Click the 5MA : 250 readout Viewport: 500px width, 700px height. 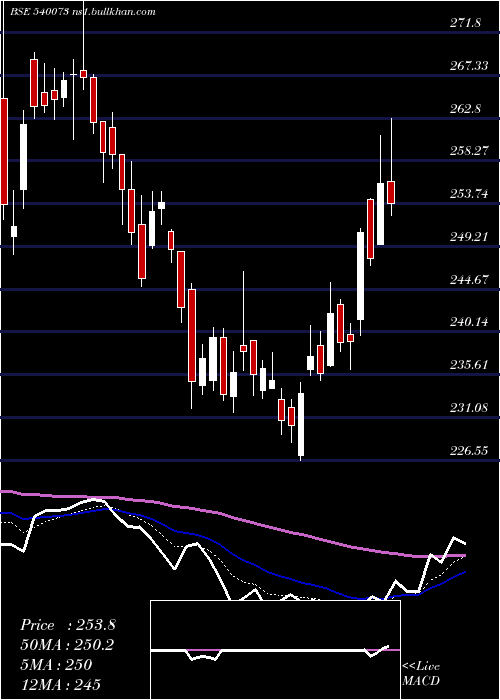pyautogui.click(x=56, y=665)
